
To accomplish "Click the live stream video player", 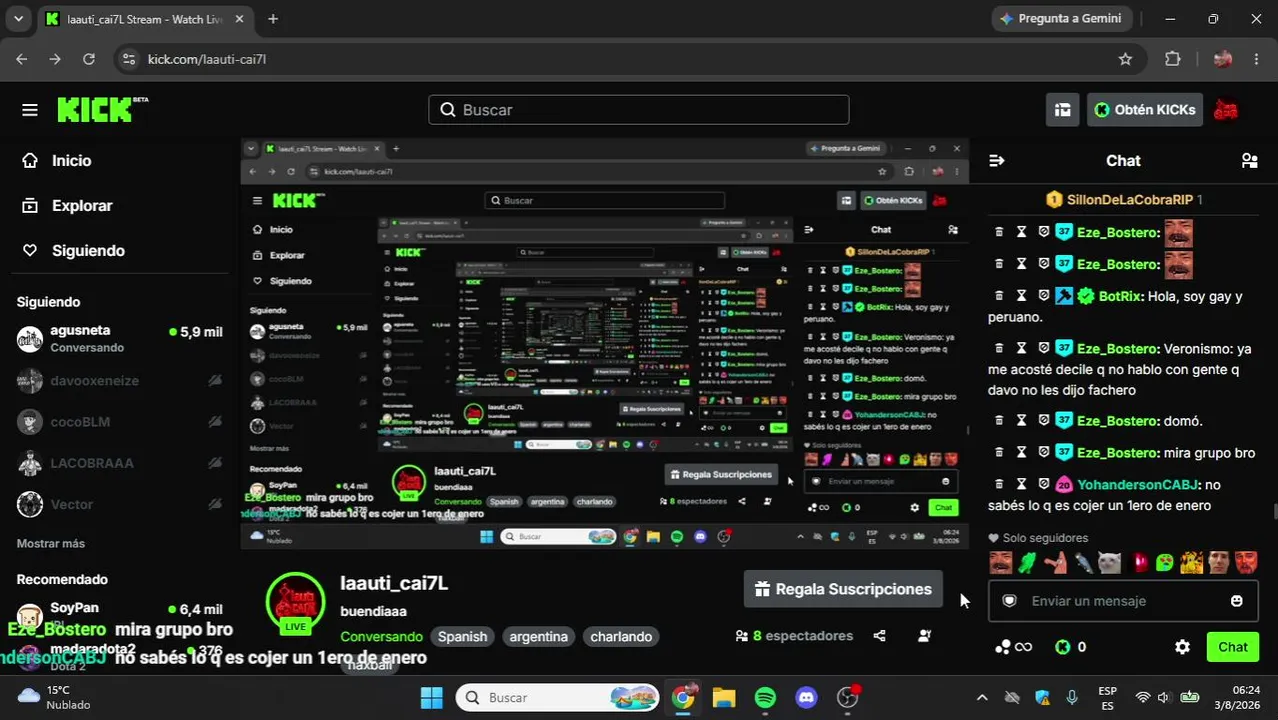I will pyautogui.click(x=604, y=344).
